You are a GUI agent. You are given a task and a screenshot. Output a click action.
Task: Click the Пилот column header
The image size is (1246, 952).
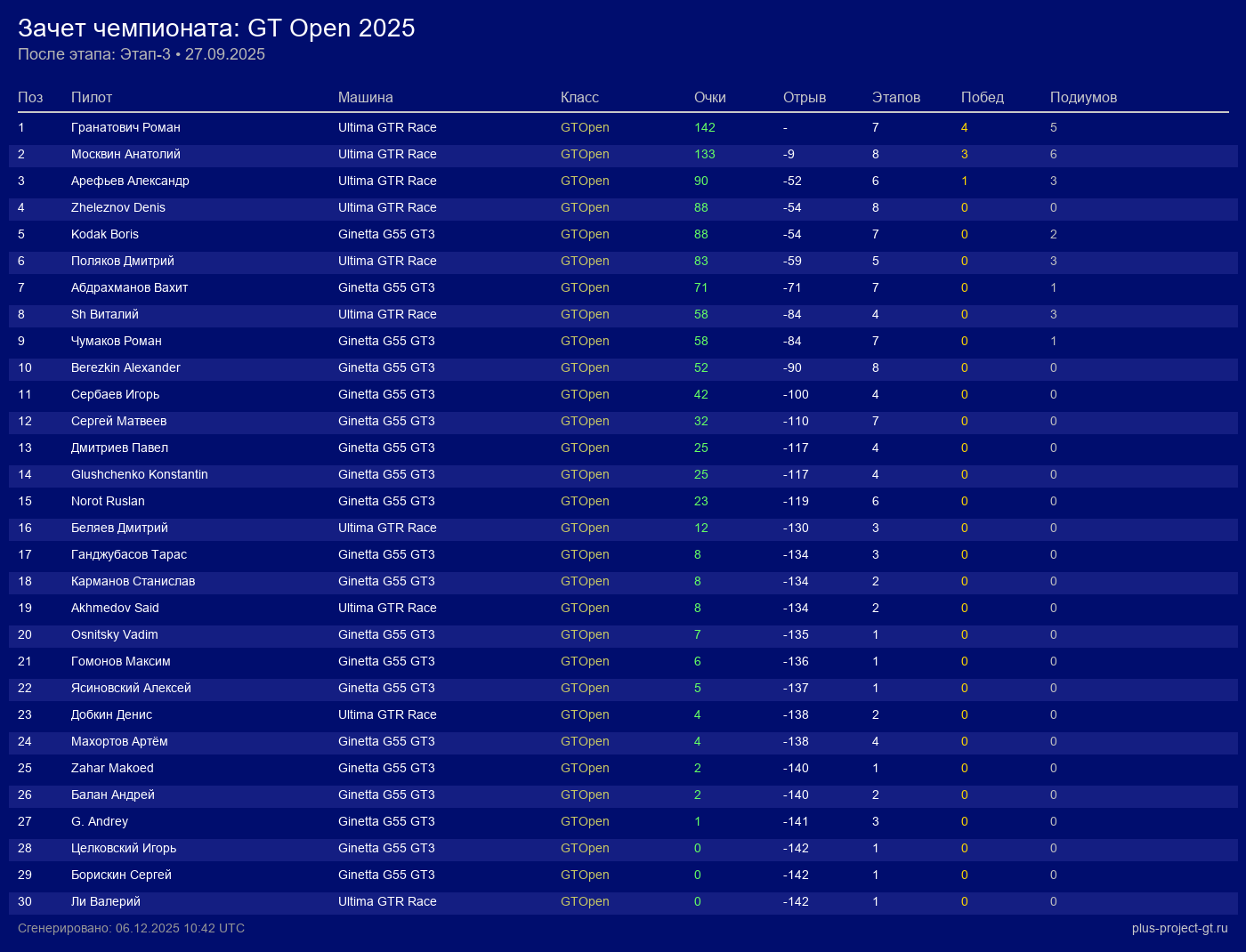[x=92, y=98]
